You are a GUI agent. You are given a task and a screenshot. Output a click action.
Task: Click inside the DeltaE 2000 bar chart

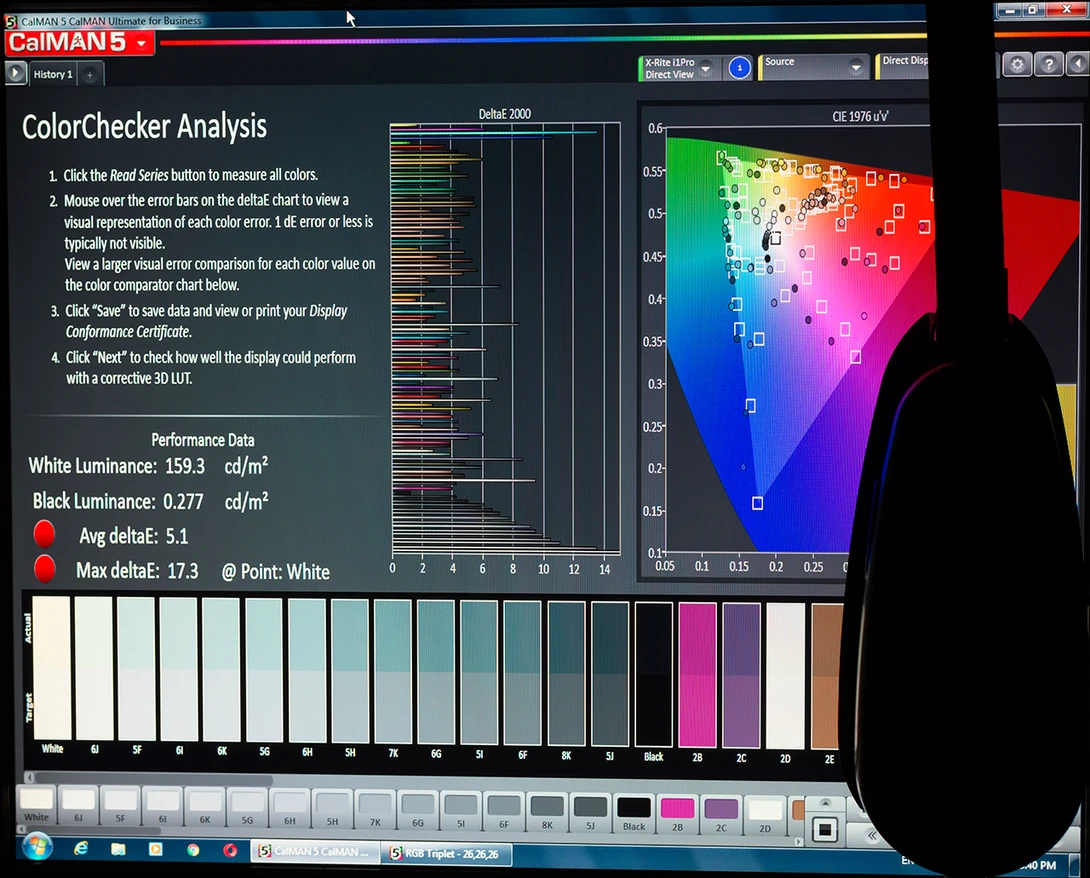[505, 339]
